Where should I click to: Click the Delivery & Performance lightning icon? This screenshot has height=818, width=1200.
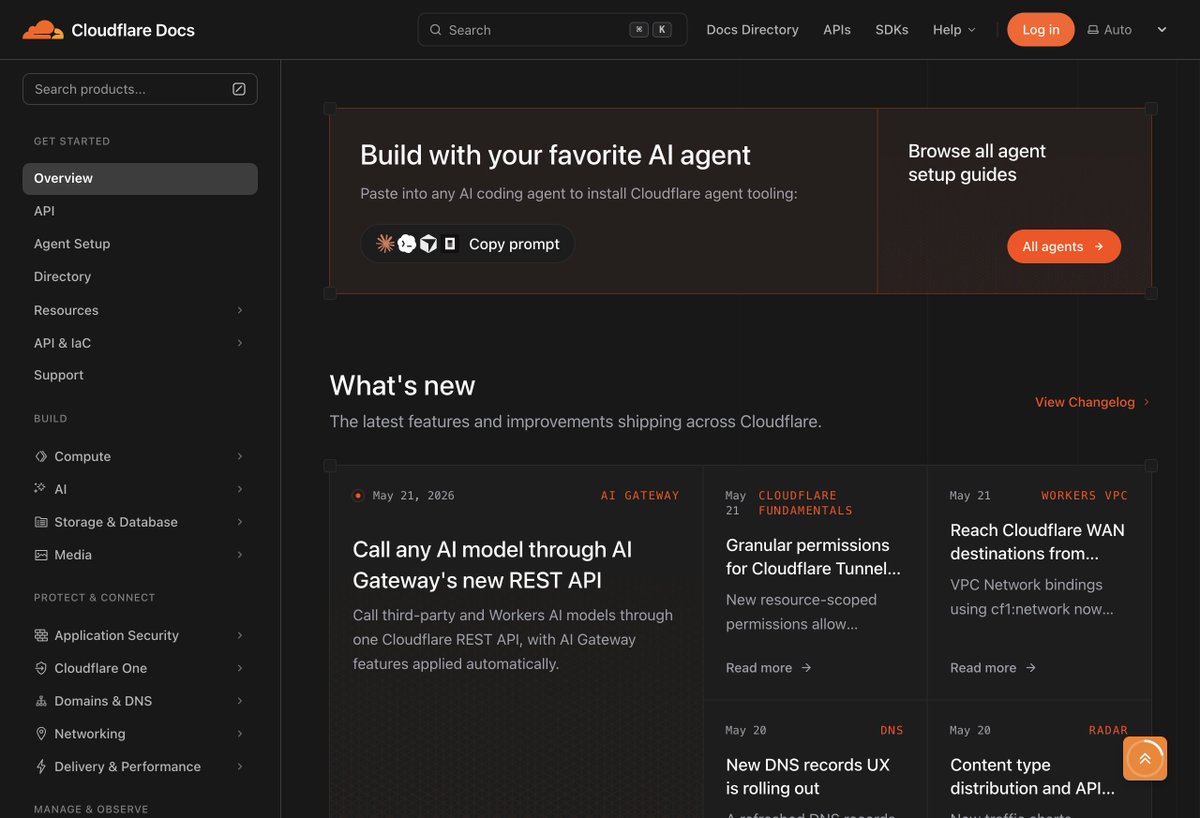click(41, 767)
